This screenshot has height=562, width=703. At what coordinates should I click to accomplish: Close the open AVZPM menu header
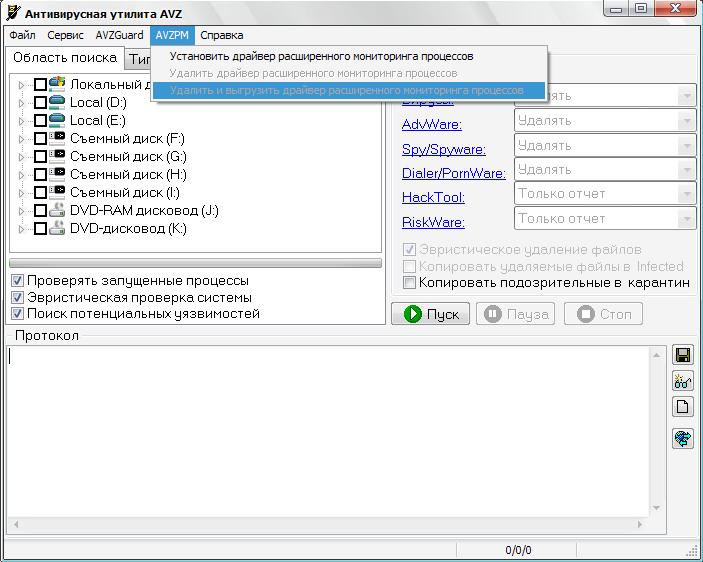172,35
